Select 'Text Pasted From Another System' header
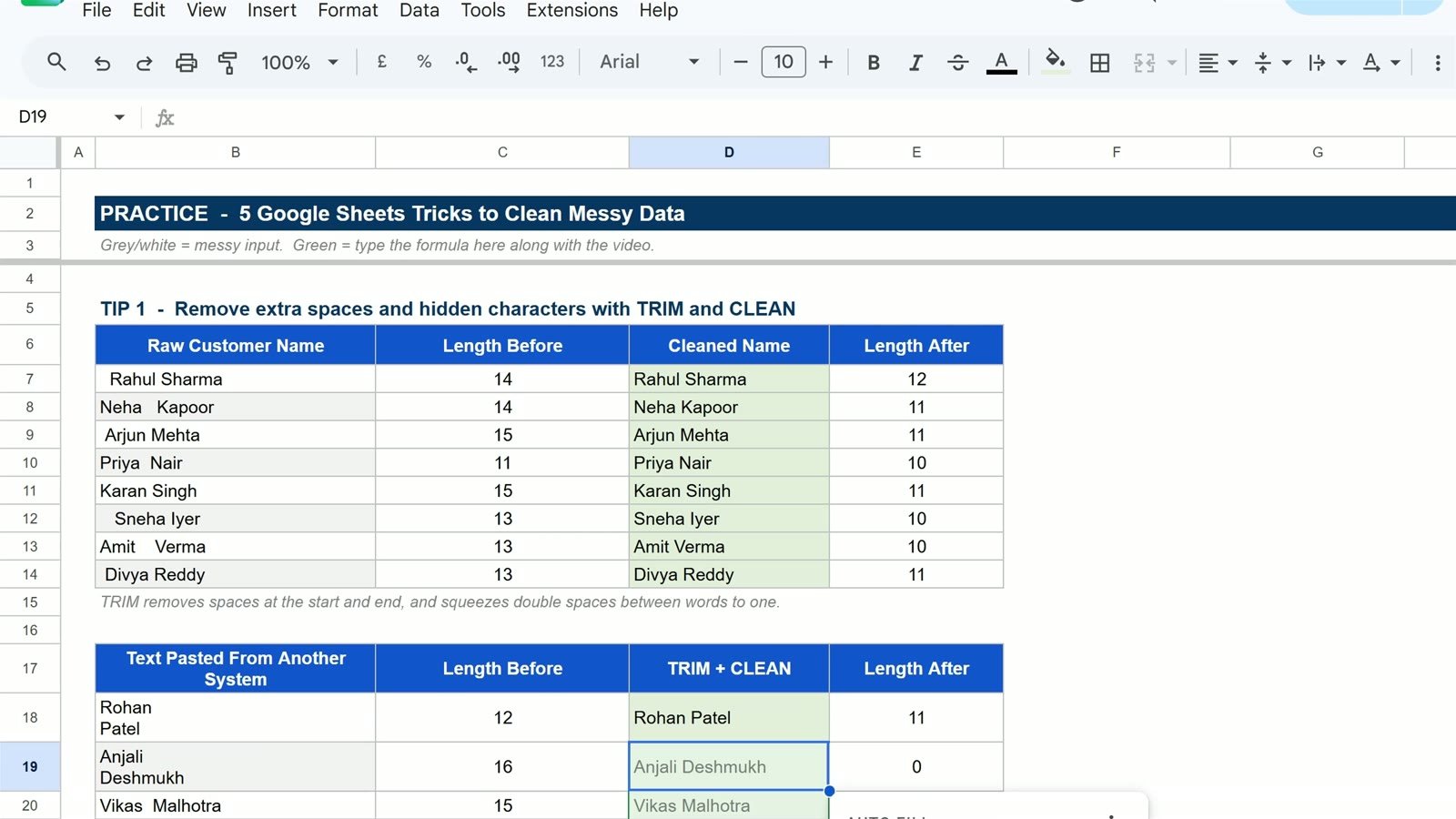Image resolution: width=1456 pixels, height=819 pixels. [x=236, y=669]
